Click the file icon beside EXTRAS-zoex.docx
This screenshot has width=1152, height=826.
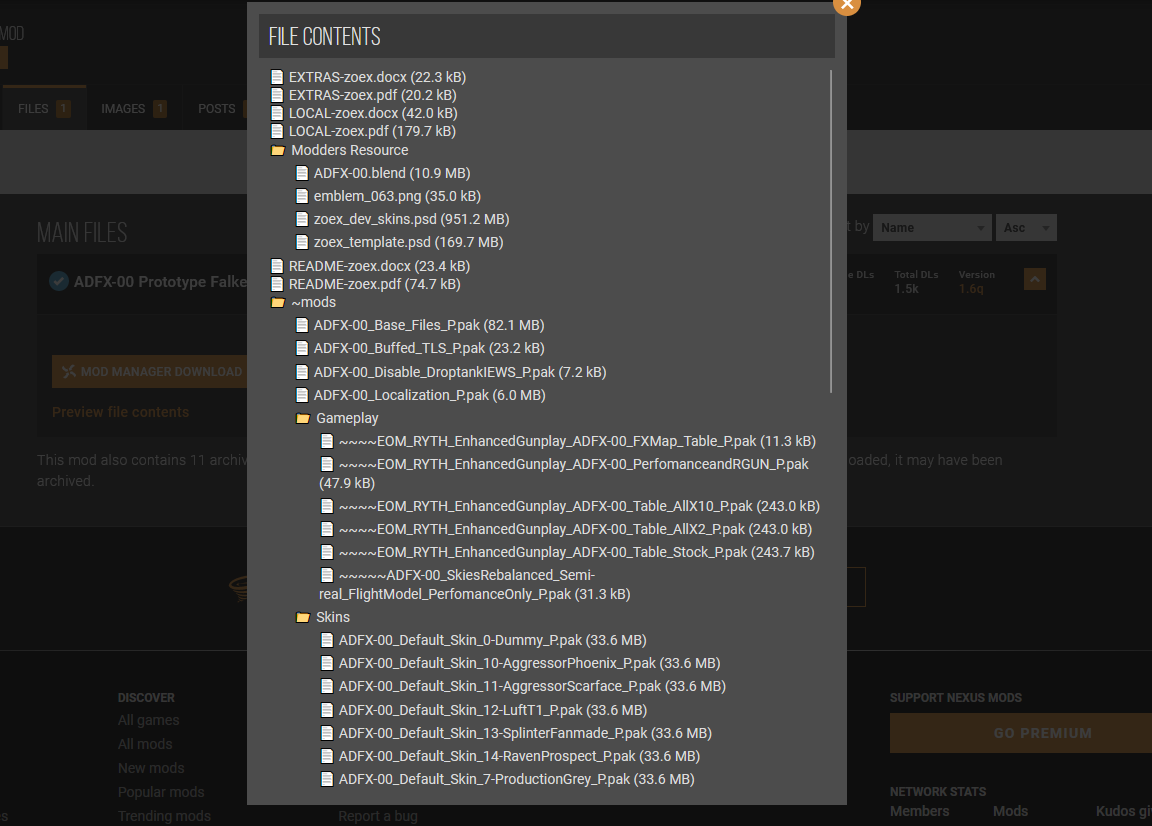(x=277, y=77)
